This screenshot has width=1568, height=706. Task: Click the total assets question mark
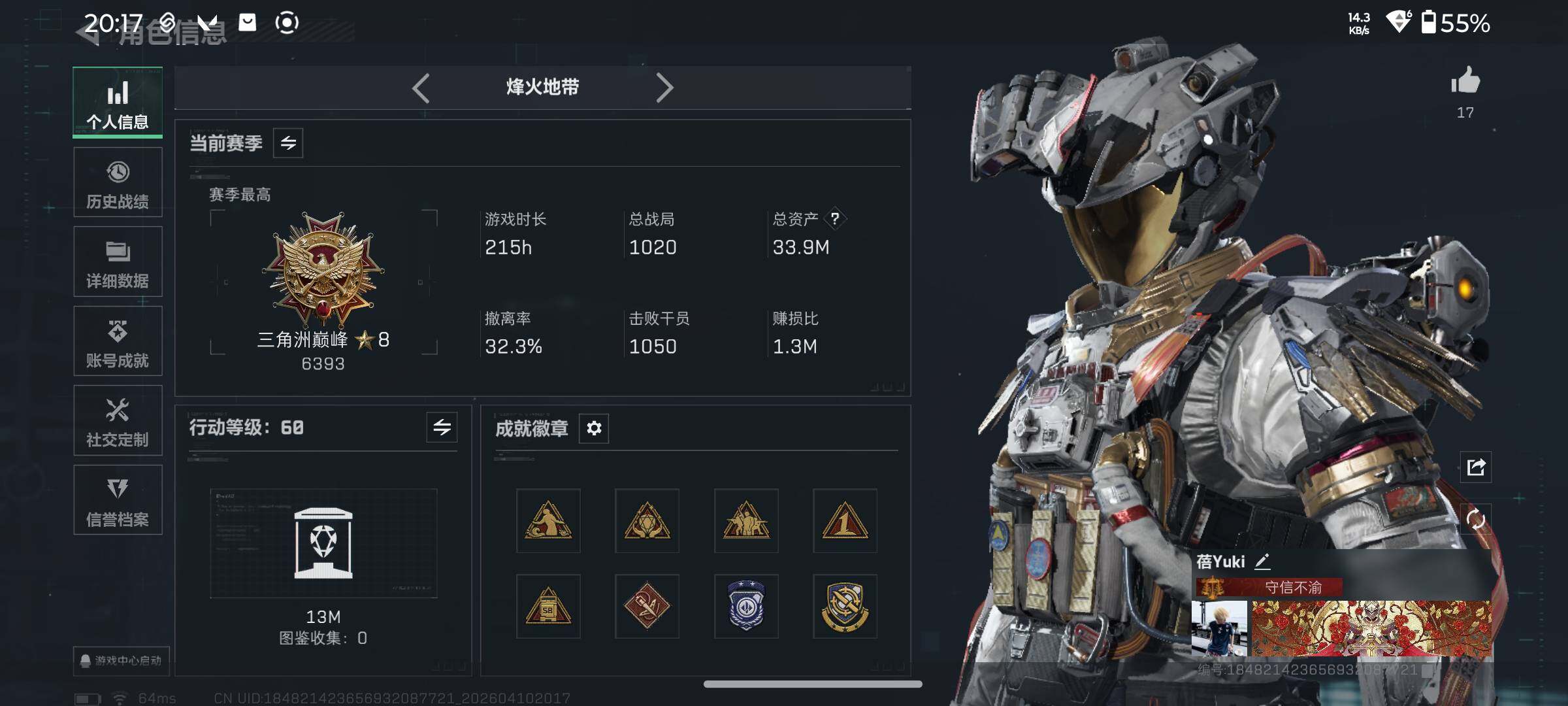835,219
